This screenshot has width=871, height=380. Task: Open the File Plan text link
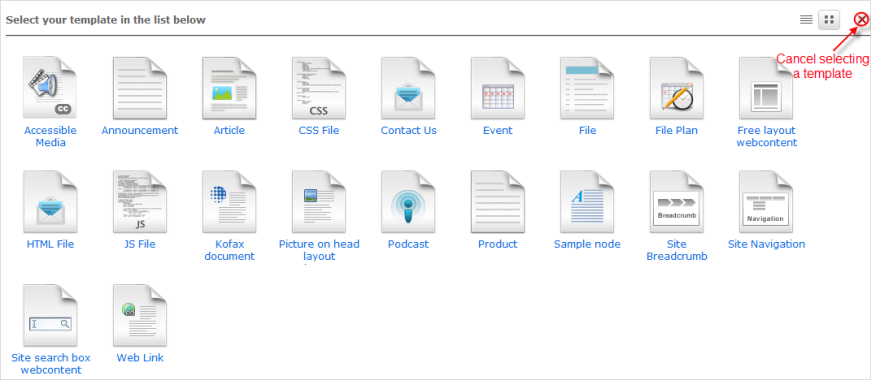pyautogui.click(x=677, y=131)
